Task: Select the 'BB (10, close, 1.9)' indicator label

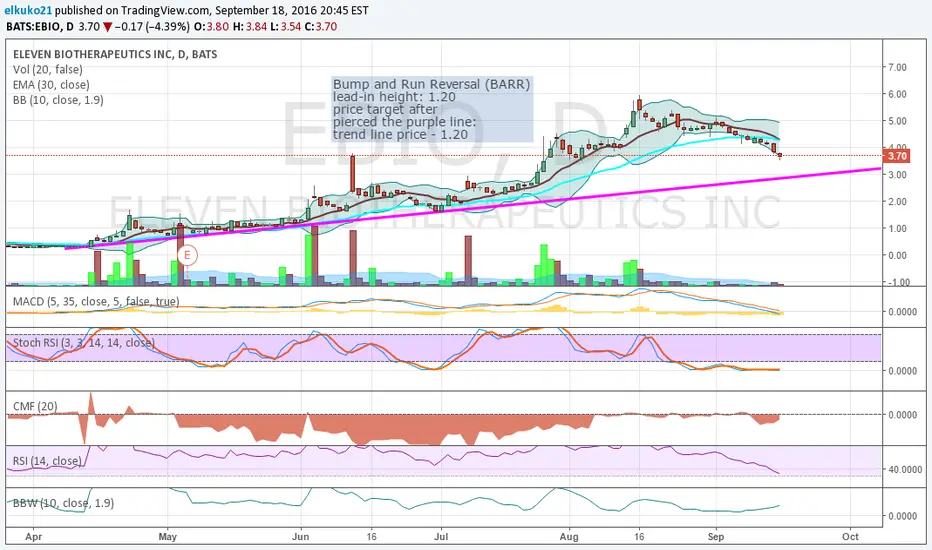Action: click(58, 100)
